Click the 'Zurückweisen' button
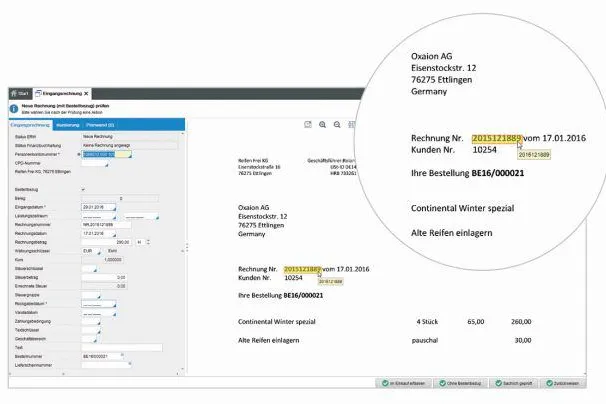This screenshot has height=404, width=606. (x=562, y=383)
